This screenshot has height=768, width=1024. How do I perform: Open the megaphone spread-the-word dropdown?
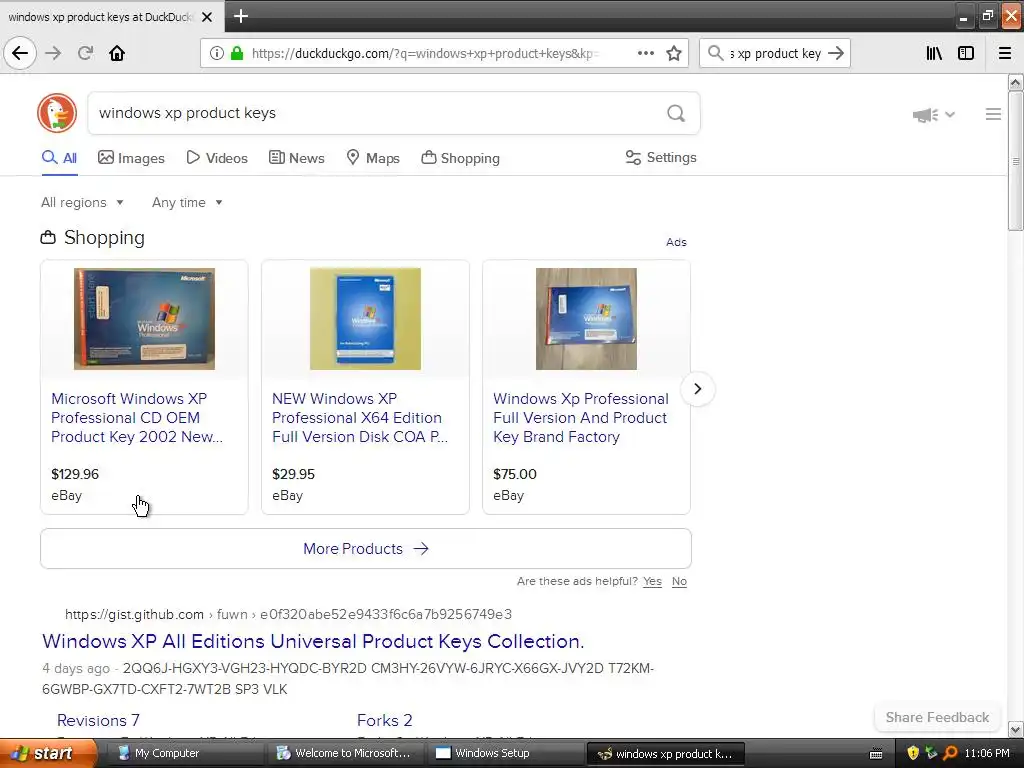point(934,115)
